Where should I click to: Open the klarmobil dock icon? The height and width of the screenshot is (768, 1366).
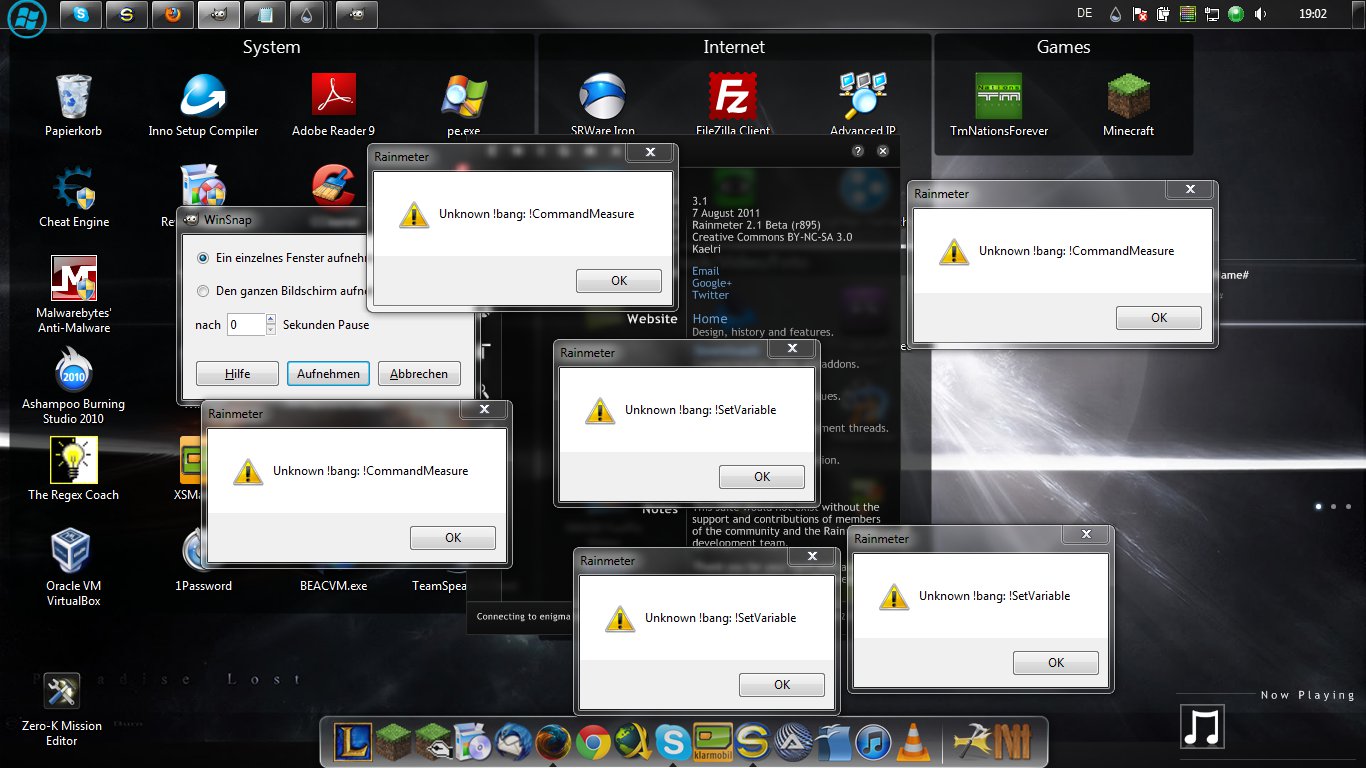pyautogui.click(x=711, y=742)
